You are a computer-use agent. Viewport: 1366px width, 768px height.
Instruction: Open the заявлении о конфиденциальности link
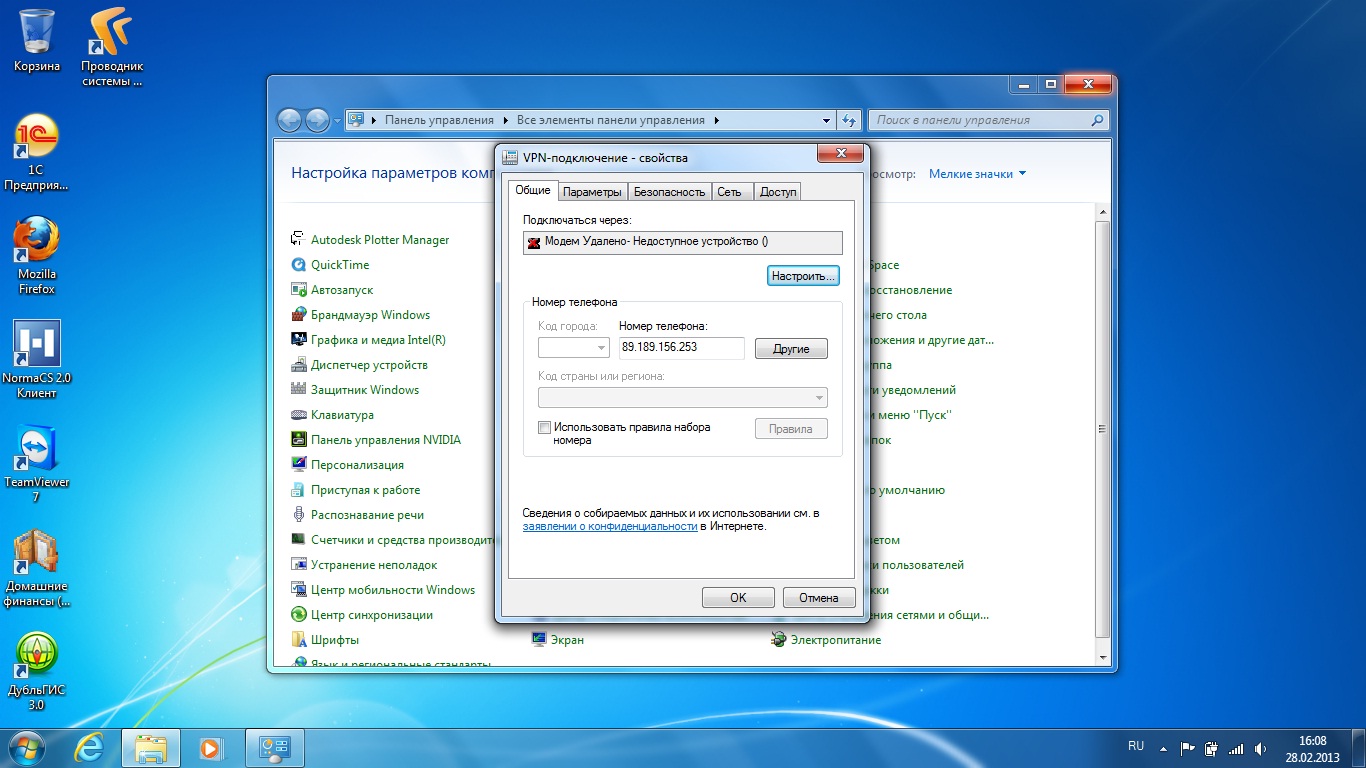pyautogui.click(x=609, y=526)
